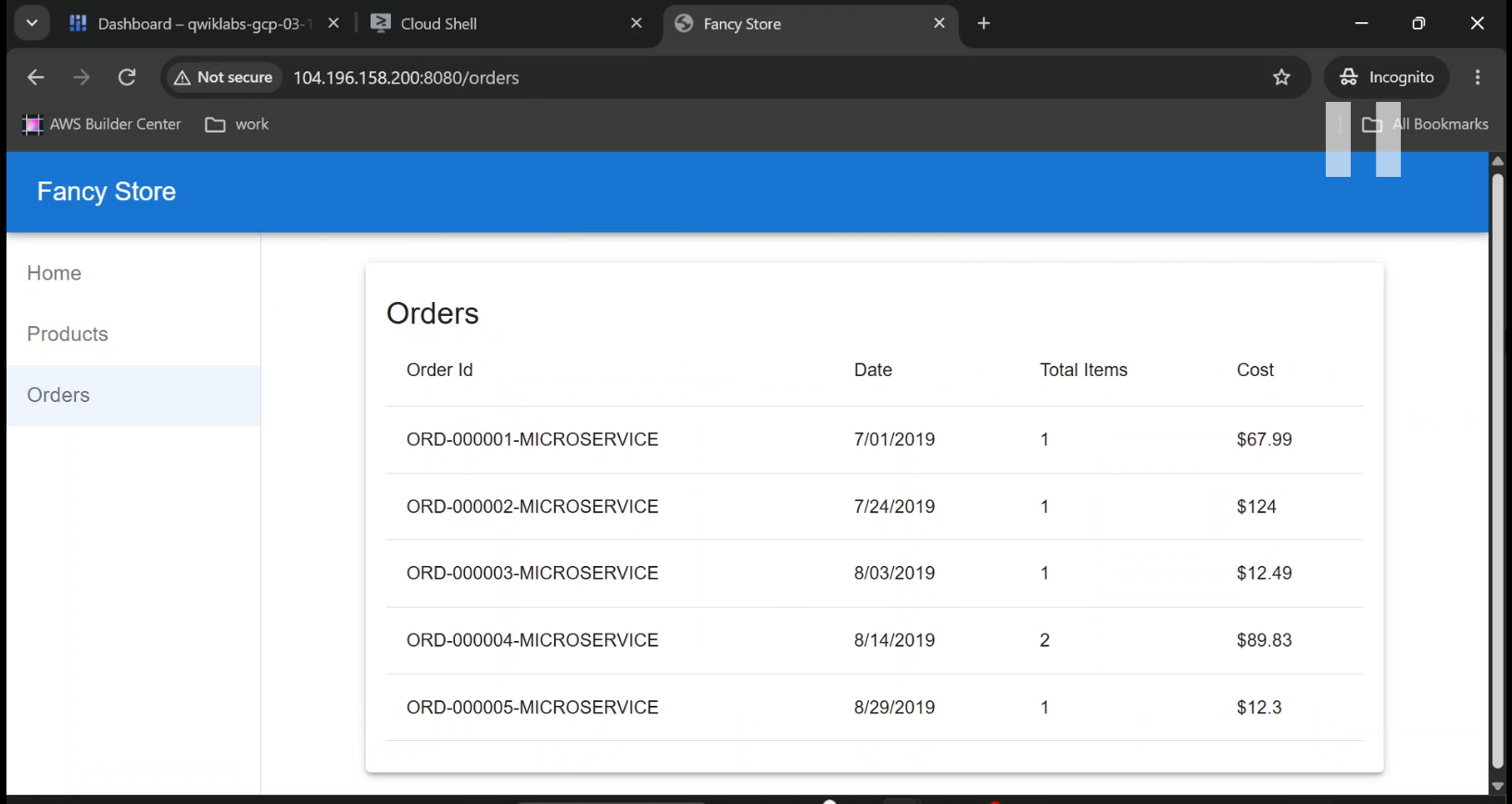The image size is (1512, 804).
Task: Select Orders in the sidebar
Action: point(133,396)
